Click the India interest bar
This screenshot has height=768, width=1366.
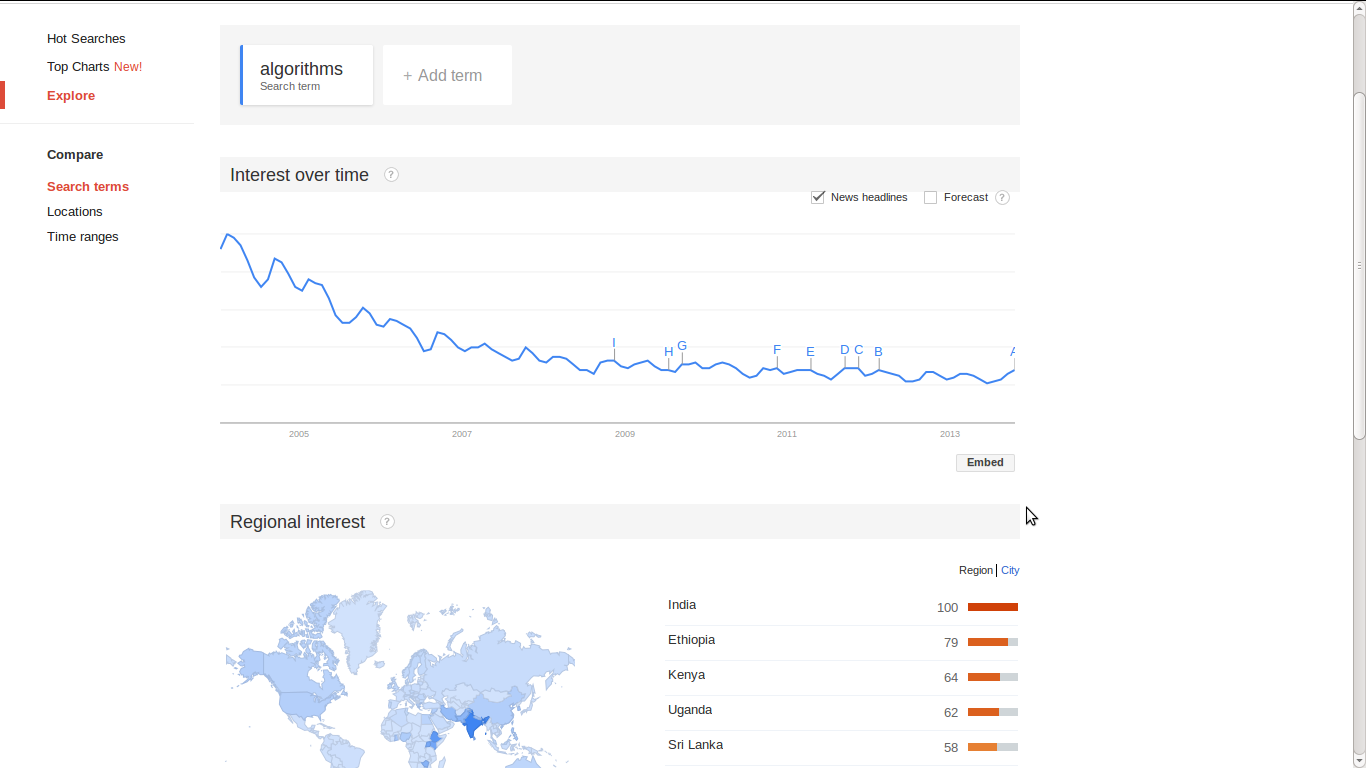[x=992, y=607]
